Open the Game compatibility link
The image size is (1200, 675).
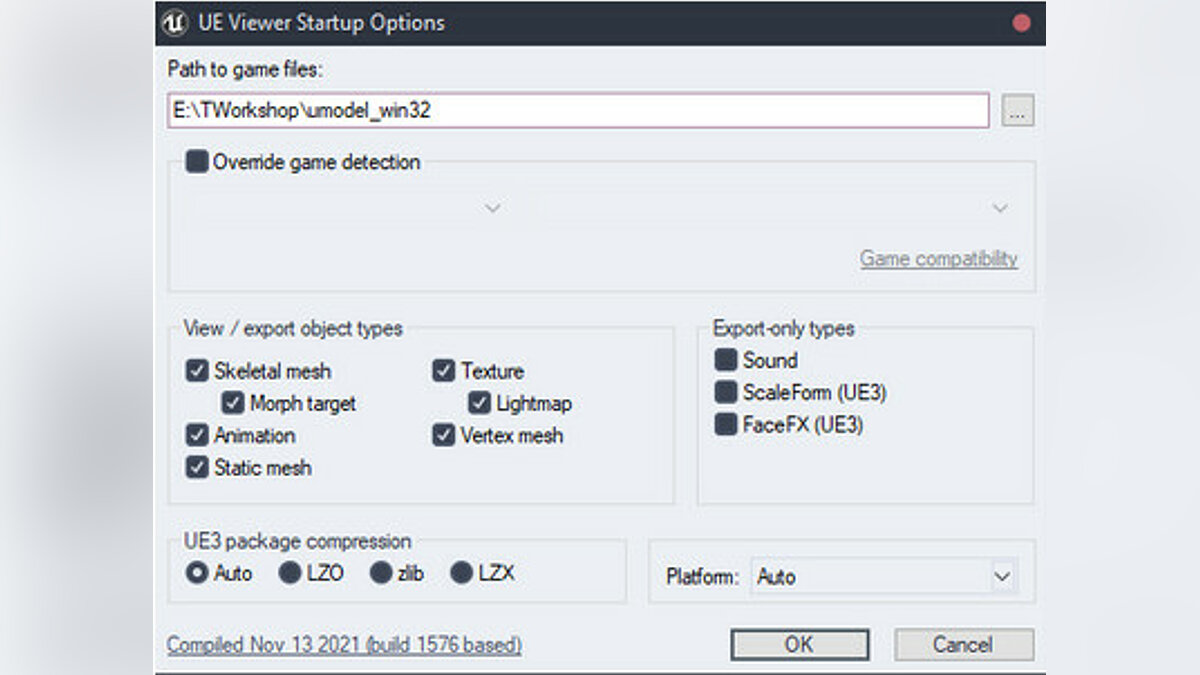938,259
